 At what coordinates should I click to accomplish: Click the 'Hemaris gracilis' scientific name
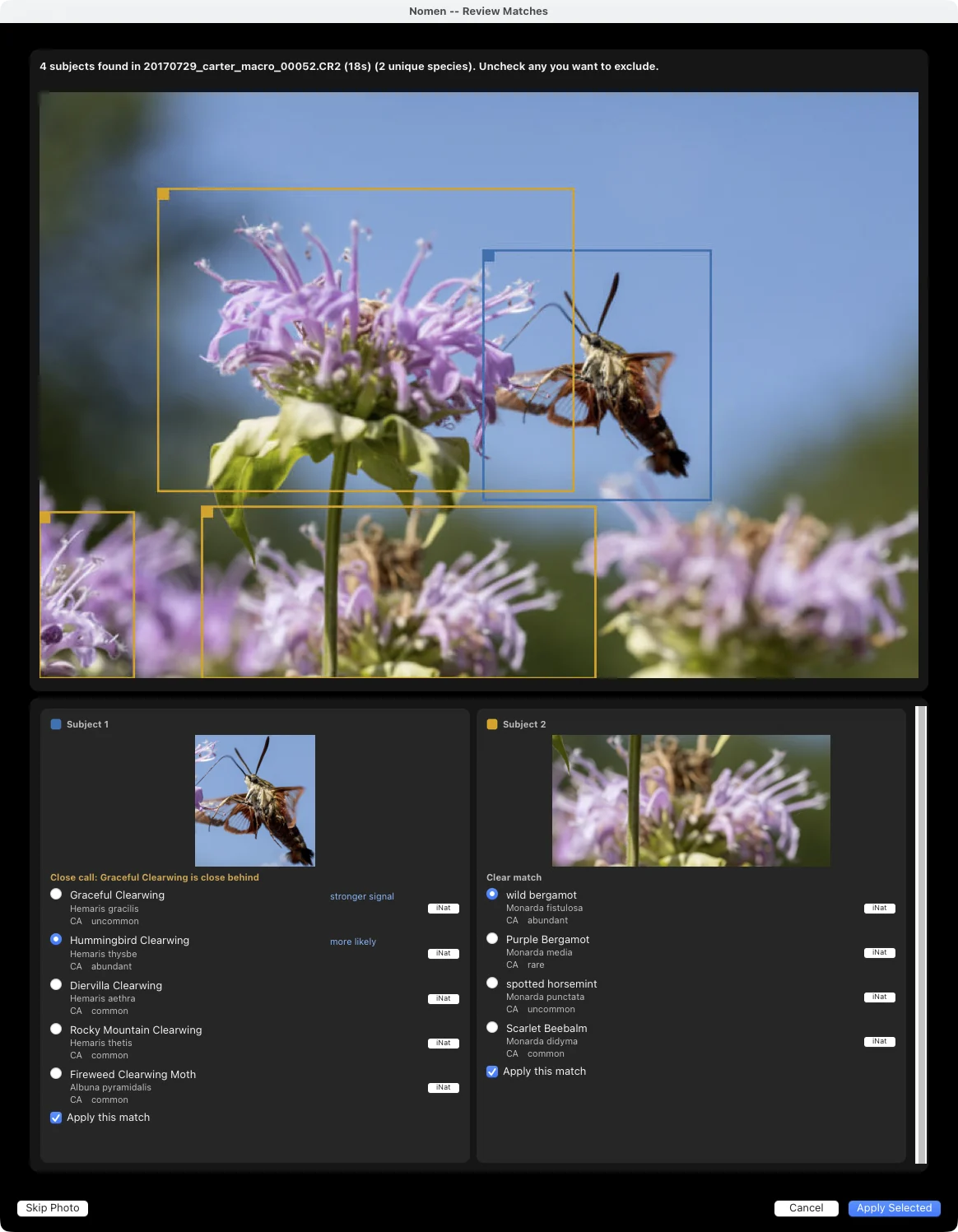(105, 909)
